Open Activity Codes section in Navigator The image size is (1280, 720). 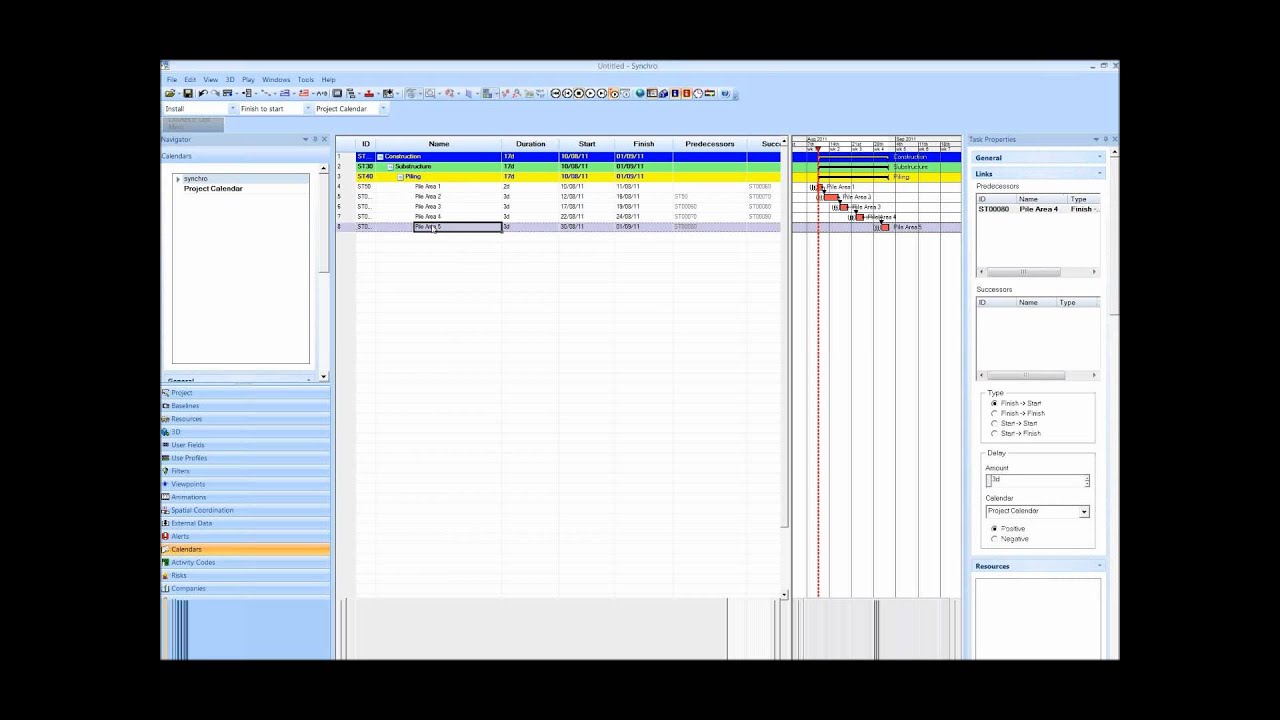tap(245, 562)
